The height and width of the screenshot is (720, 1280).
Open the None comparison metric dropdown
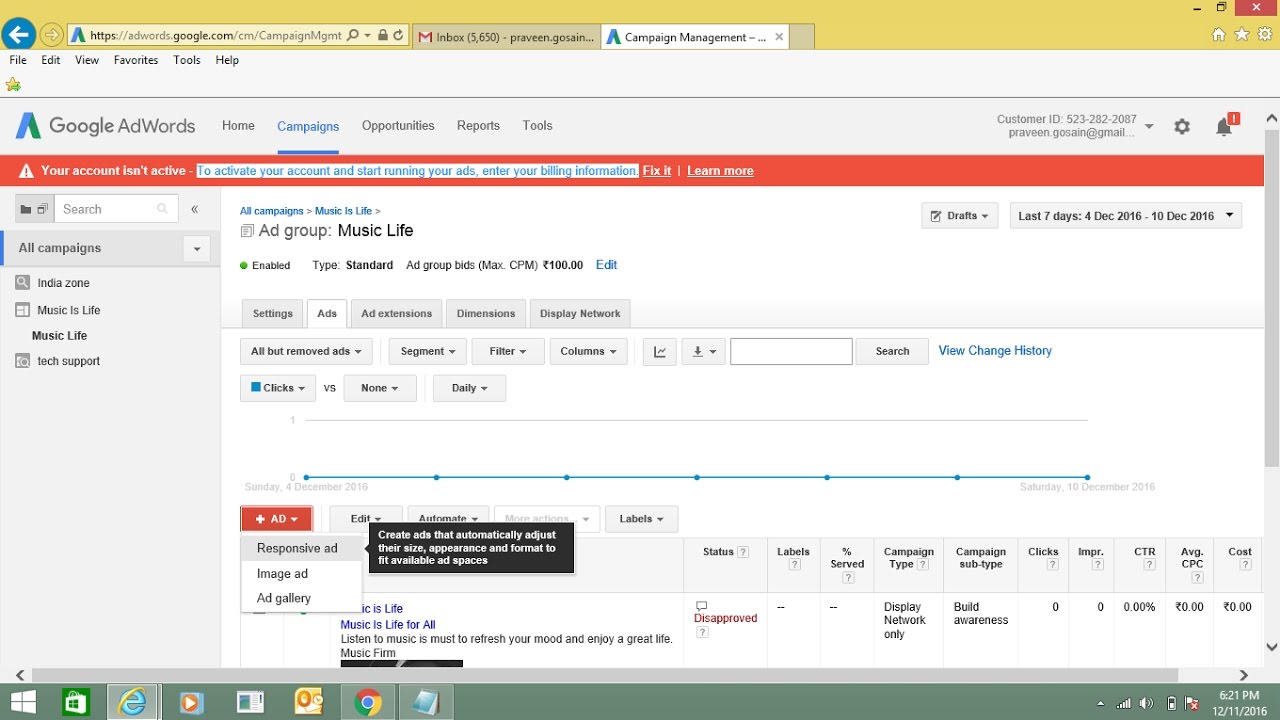380,388
